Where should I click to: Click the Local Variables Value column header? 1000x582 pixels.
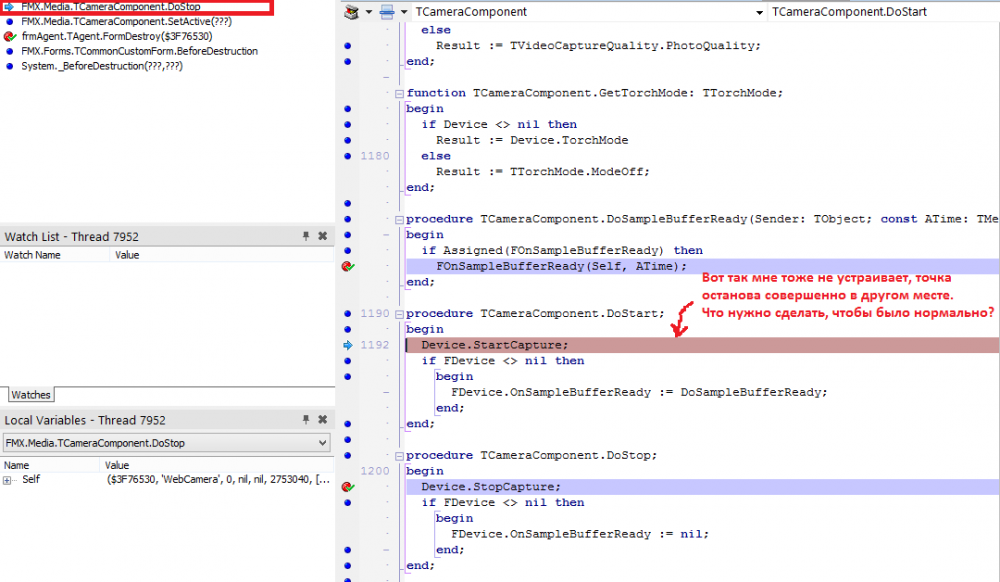(x=217, y=465)
